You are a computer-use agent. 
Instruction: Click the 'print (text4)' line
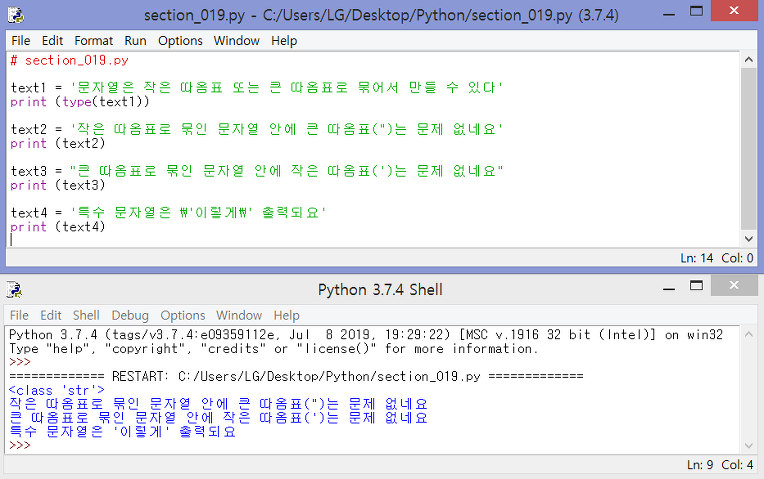click(x=57, y=227)
